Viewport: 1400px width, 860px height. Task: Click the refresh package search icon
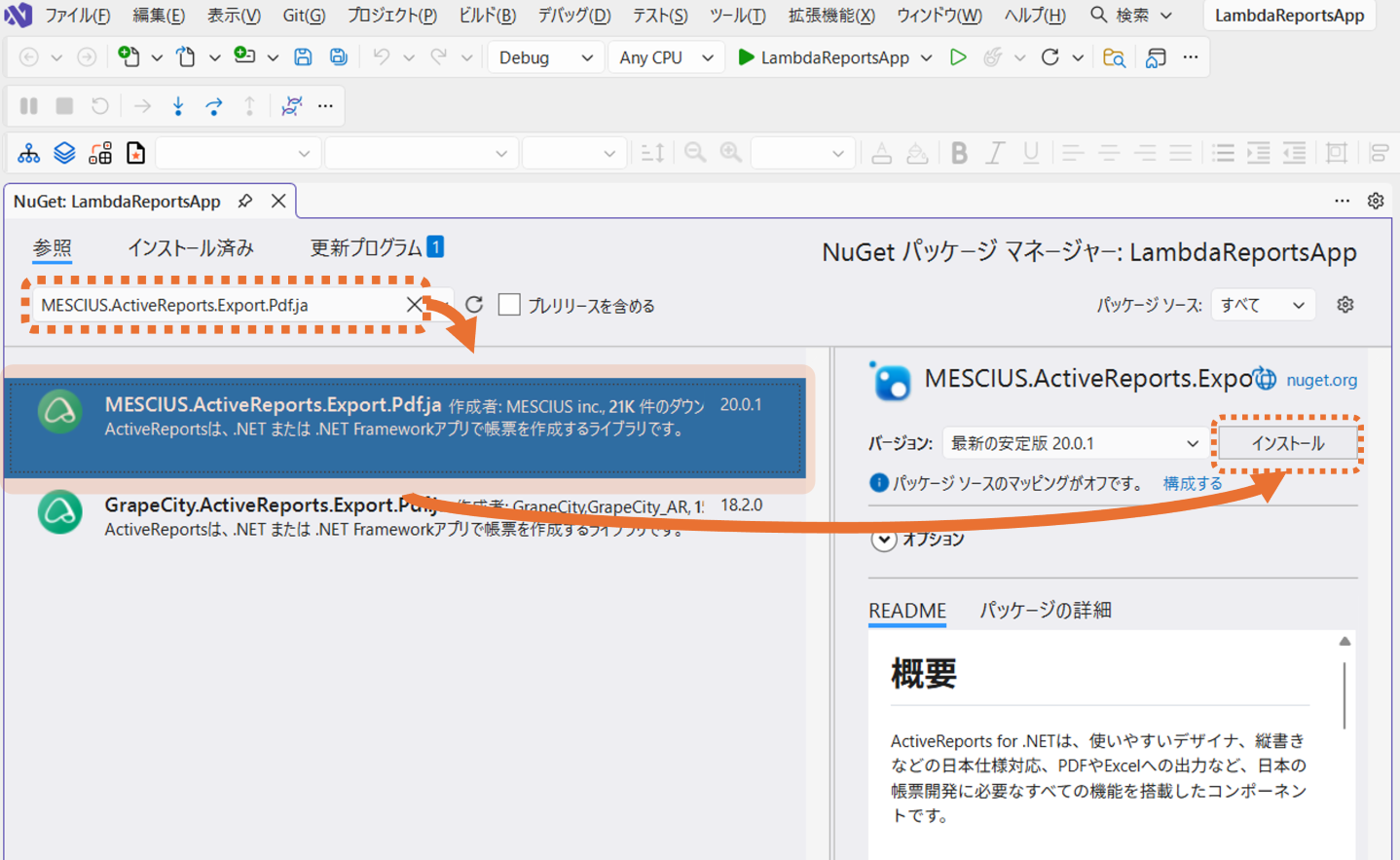pyautogui.click(x=474, y=305)
